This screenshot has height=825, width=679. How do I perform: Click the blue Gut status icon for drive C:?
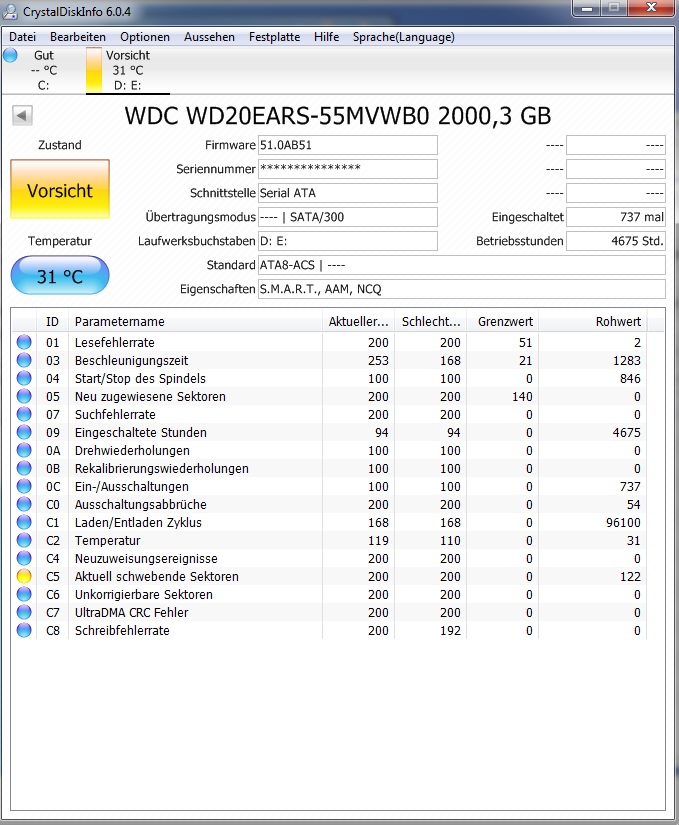[11, 55]
